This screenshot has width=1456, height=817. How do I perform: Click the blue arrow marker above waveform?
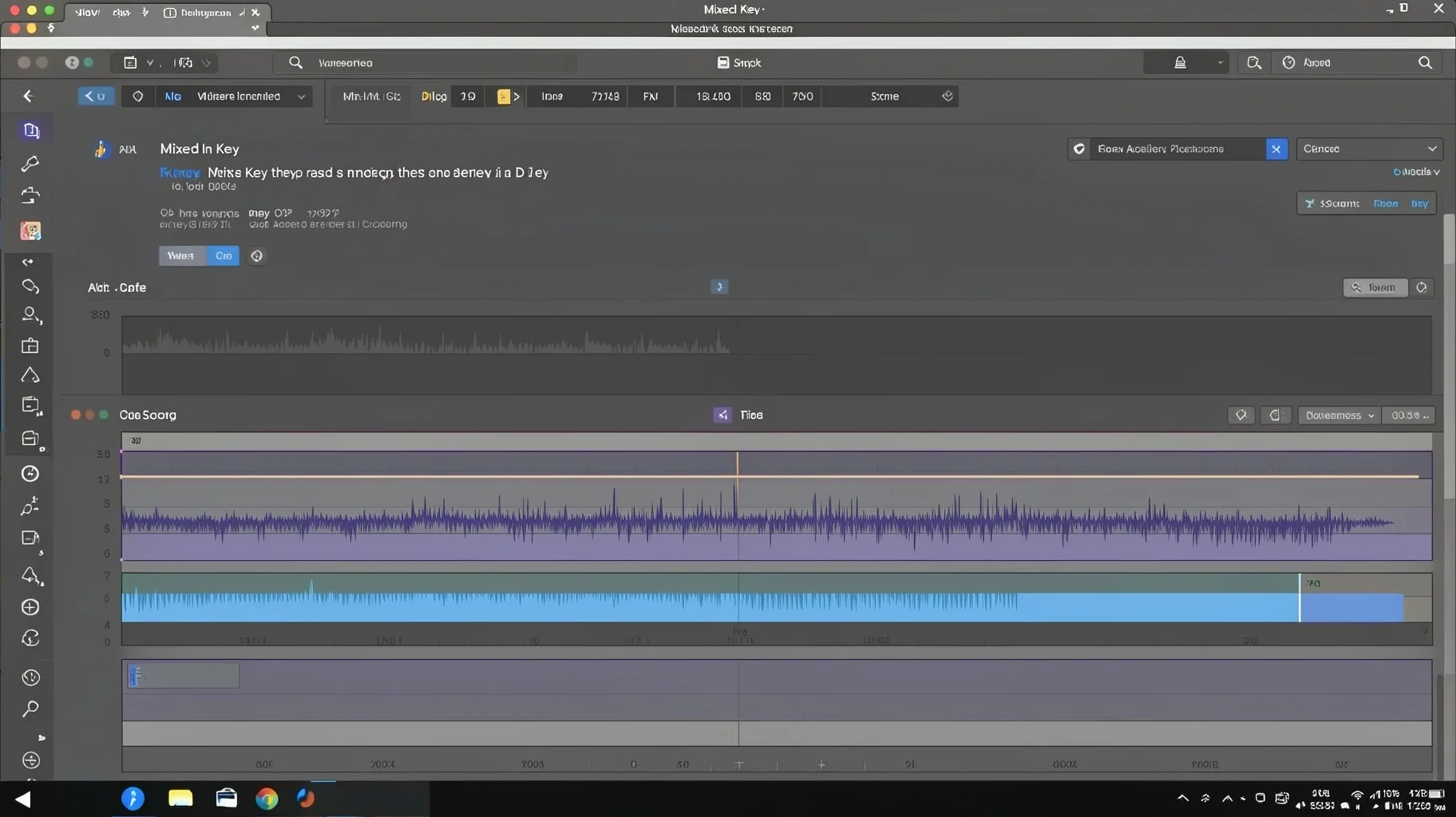tap(719, 286)
